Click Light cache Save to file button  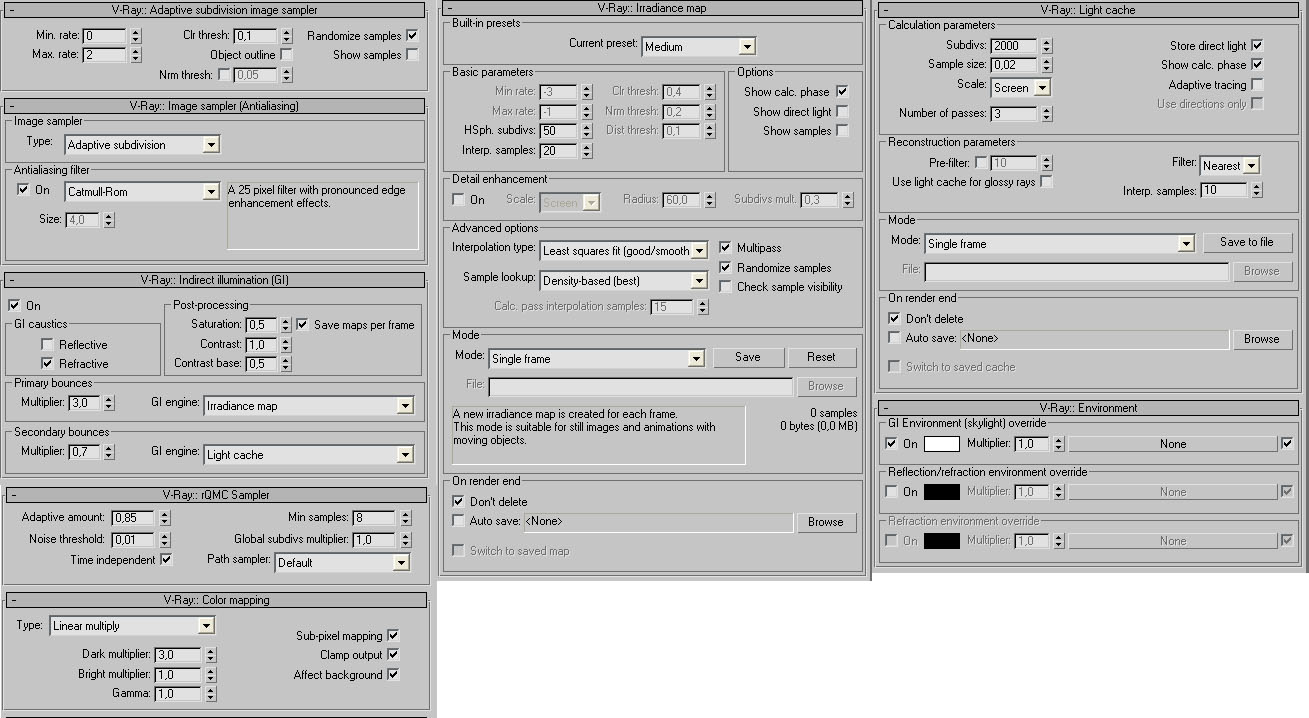tap(1246, 242)
